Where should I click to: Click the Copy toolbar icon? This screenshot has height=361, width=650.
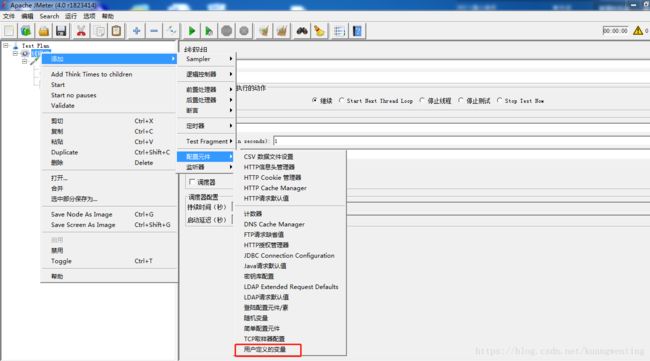coord(99,31)
